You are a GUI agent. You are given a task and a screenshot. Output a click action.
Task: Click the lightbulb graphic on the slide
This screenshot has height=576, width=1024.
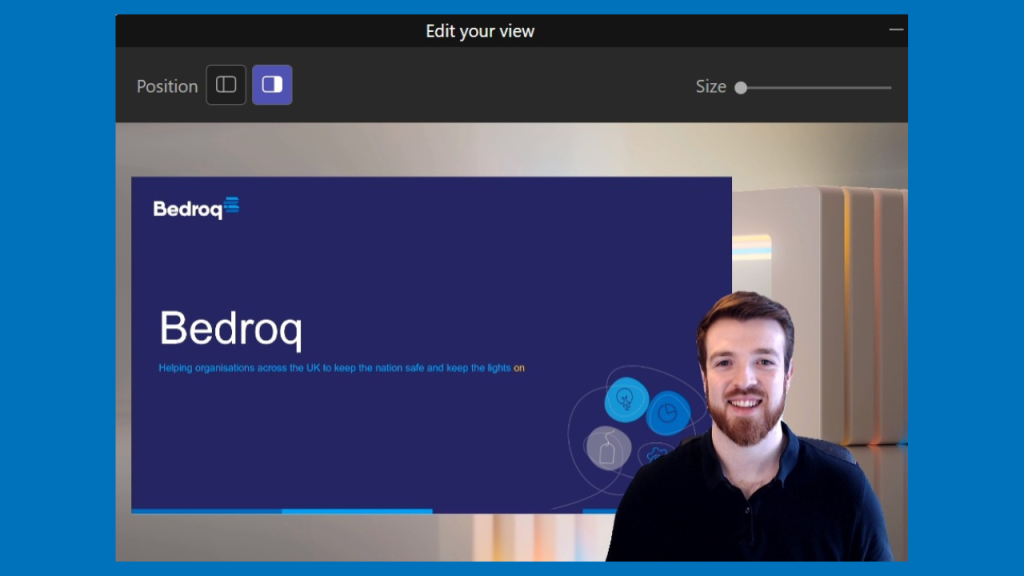tap(626, 400)
